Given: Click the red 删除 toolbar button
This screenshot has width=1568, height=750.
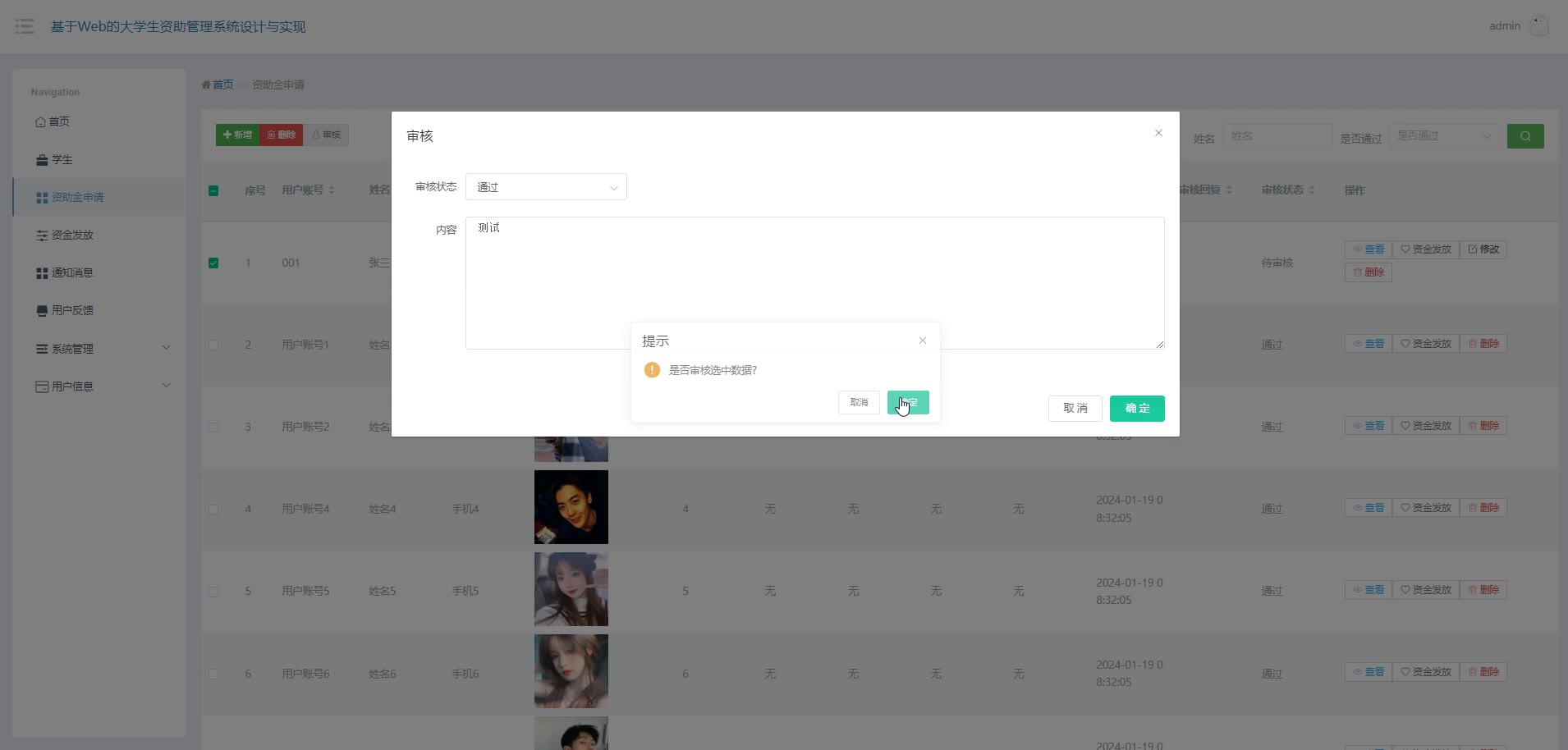Looking at the screenshot, I should pyautogui.click(x=281, y=135).
